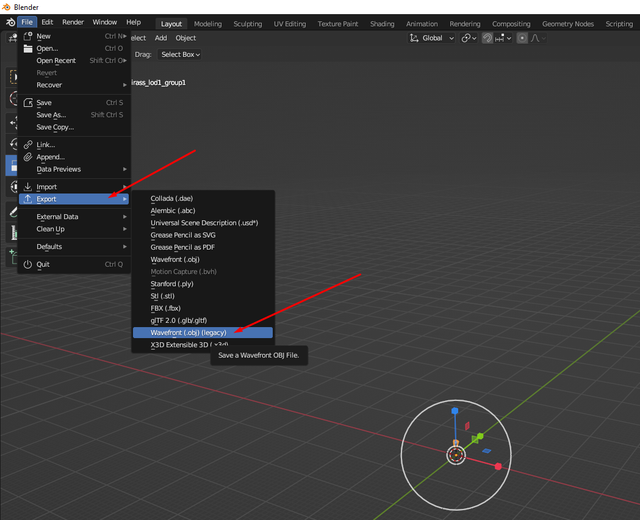Export as glTF 2.0 (.glb/.gltf)
The height and width of the screenshot is (520, 640).
pyautogui.click(x=203, y=320)
